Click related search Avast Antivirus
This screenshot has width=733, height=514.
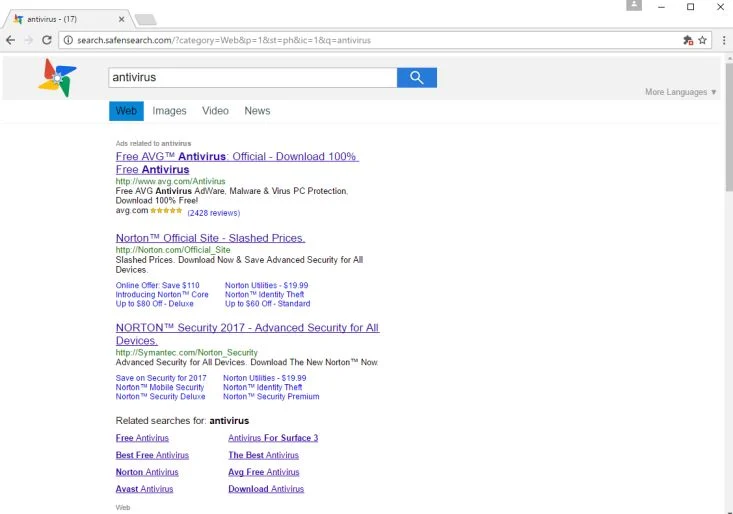coord(144,489)
